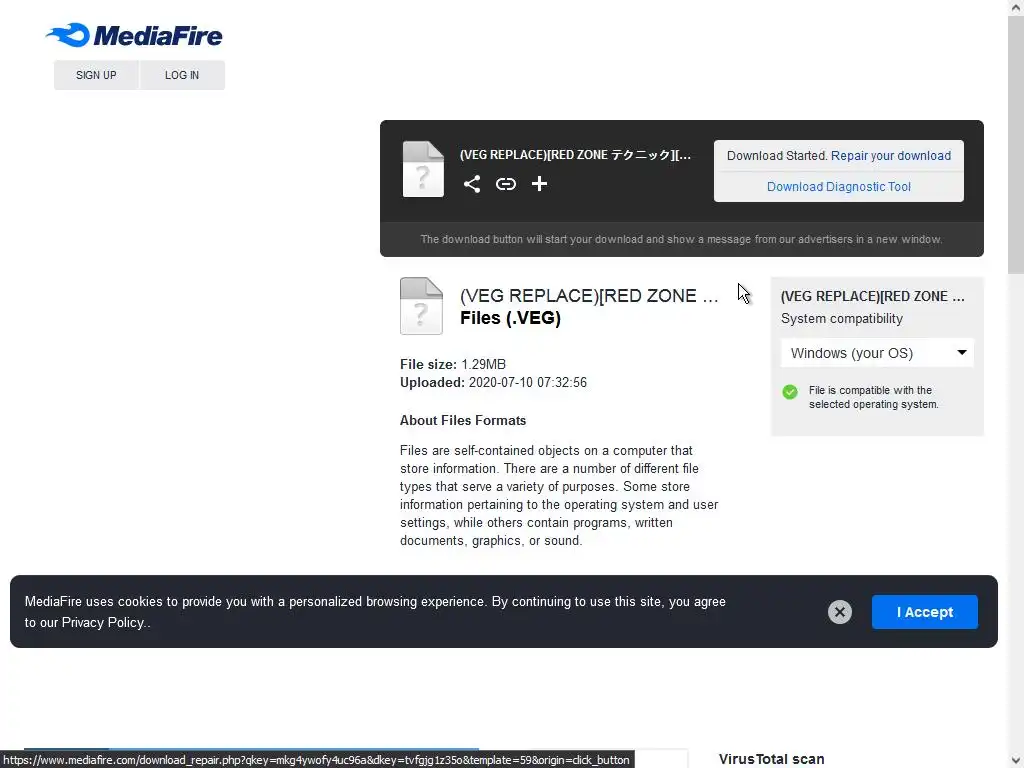The image size is (1024, 768).
Task: Click the 'VirusTotal scan' heading
Action: 771,759
